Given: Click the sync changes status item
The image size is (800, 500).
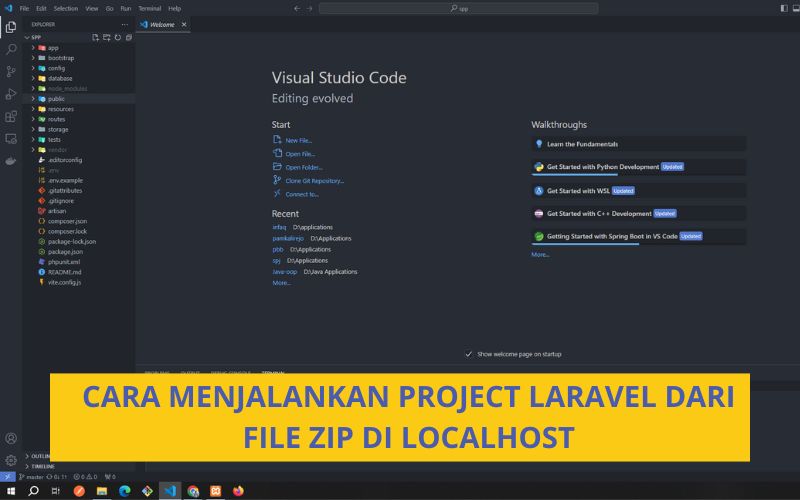Looking at the screenshot, I should pos(57,477).
